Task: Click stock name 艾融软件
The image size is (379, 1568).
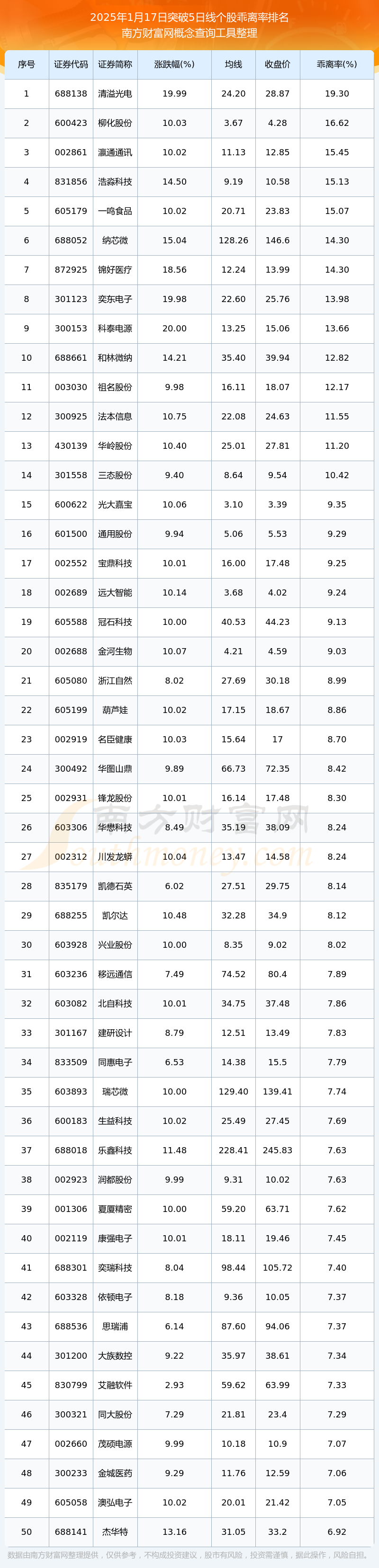Action: click(x=115, y=1385)
